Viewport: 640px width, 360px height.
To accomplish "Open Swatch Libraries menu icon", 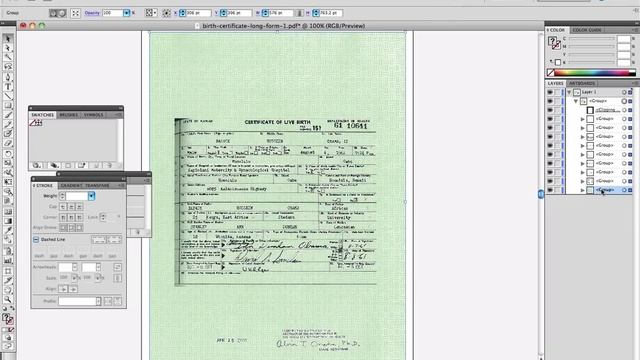I will pyautogui.click(x=37, y=165).
